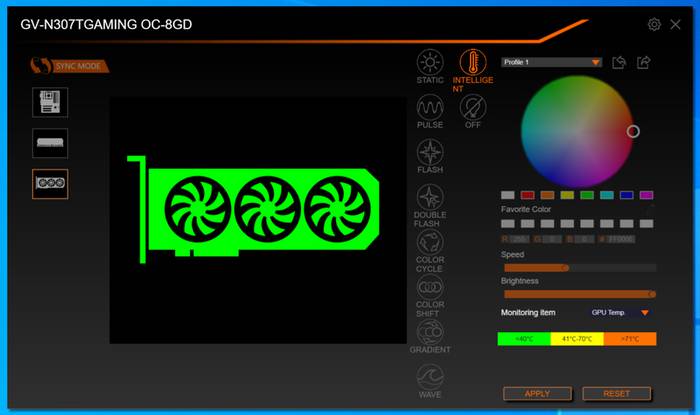
Task: Toggle the Sync Mode button
Action: 69,66
